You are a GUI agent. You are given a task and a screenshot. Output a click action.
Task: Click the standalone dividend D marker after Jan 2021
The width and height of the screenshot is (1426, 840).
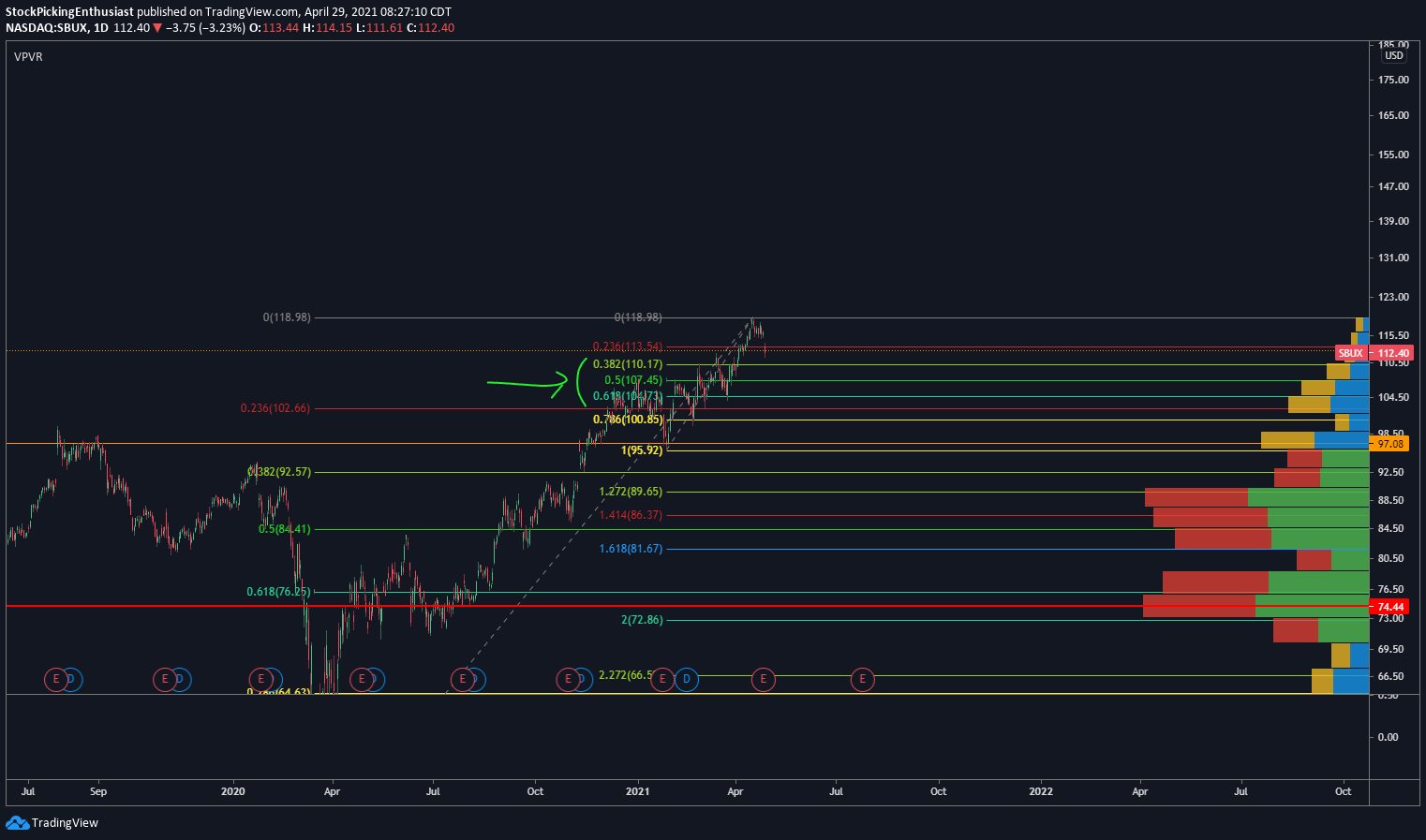[x=687, y=679]
